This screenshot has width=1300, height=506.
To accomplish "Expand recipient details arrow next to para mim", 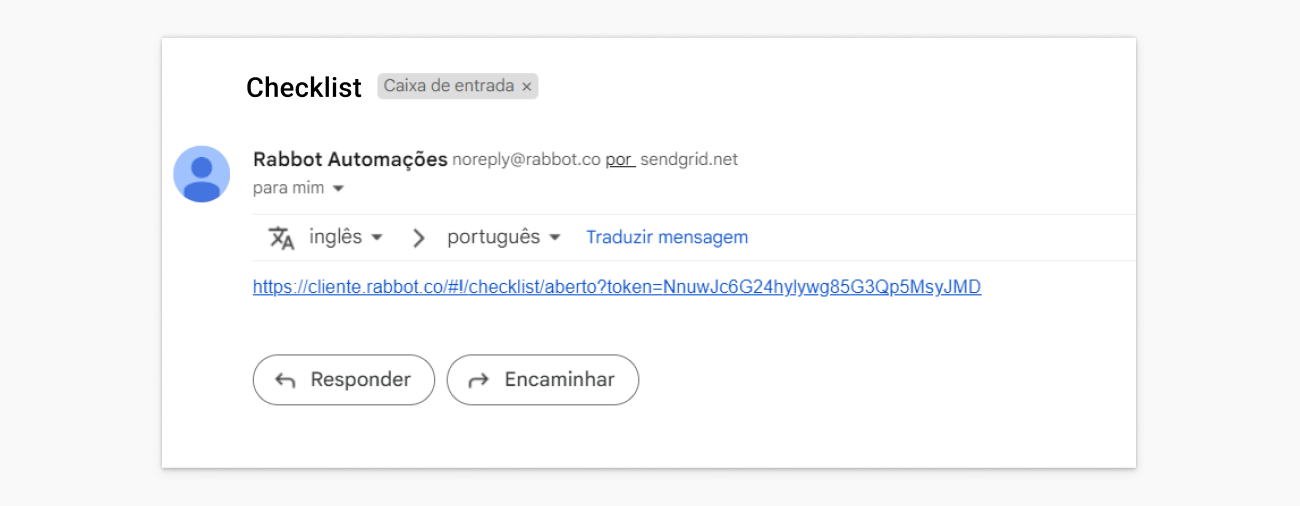I will tap(338, 188).
